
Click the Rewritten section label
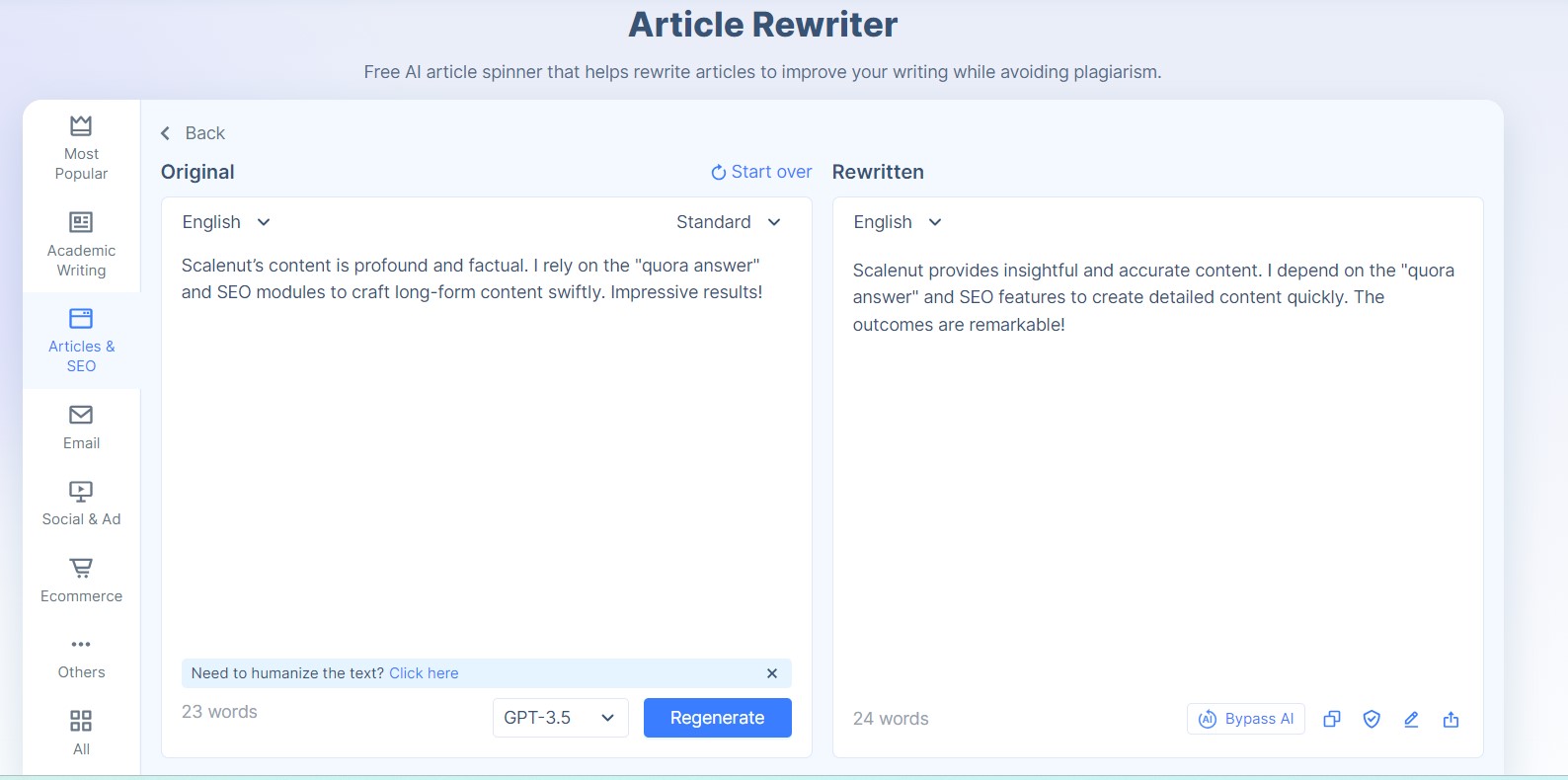tap(878, 172)
